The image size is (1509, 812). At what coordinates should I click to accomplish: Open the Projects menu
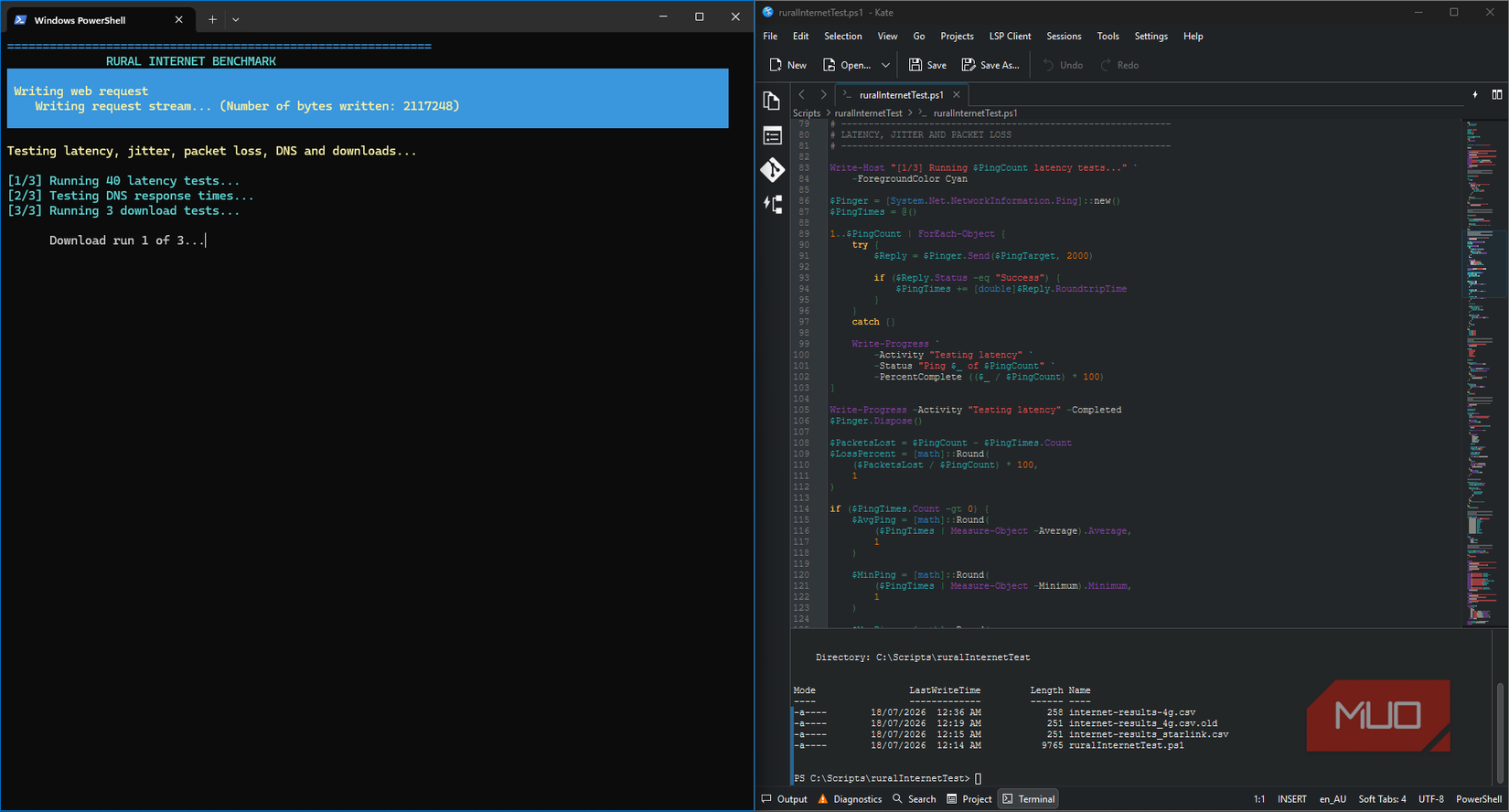point(957,37)
